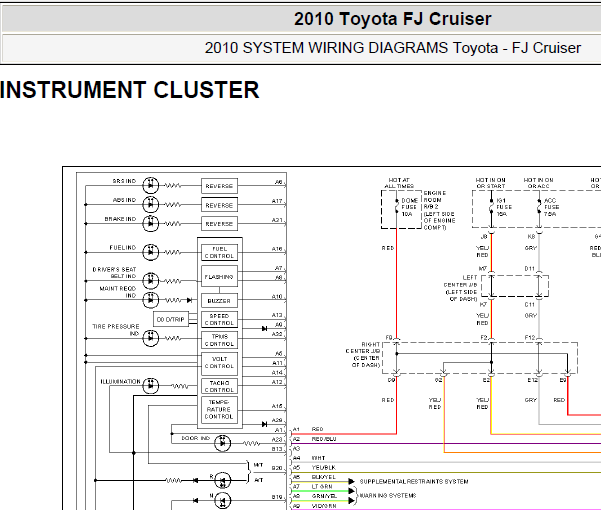This screenshot has width=601, height=510.
Task: Click the REVERSE box on the A21 line
Action: [219, 223]
